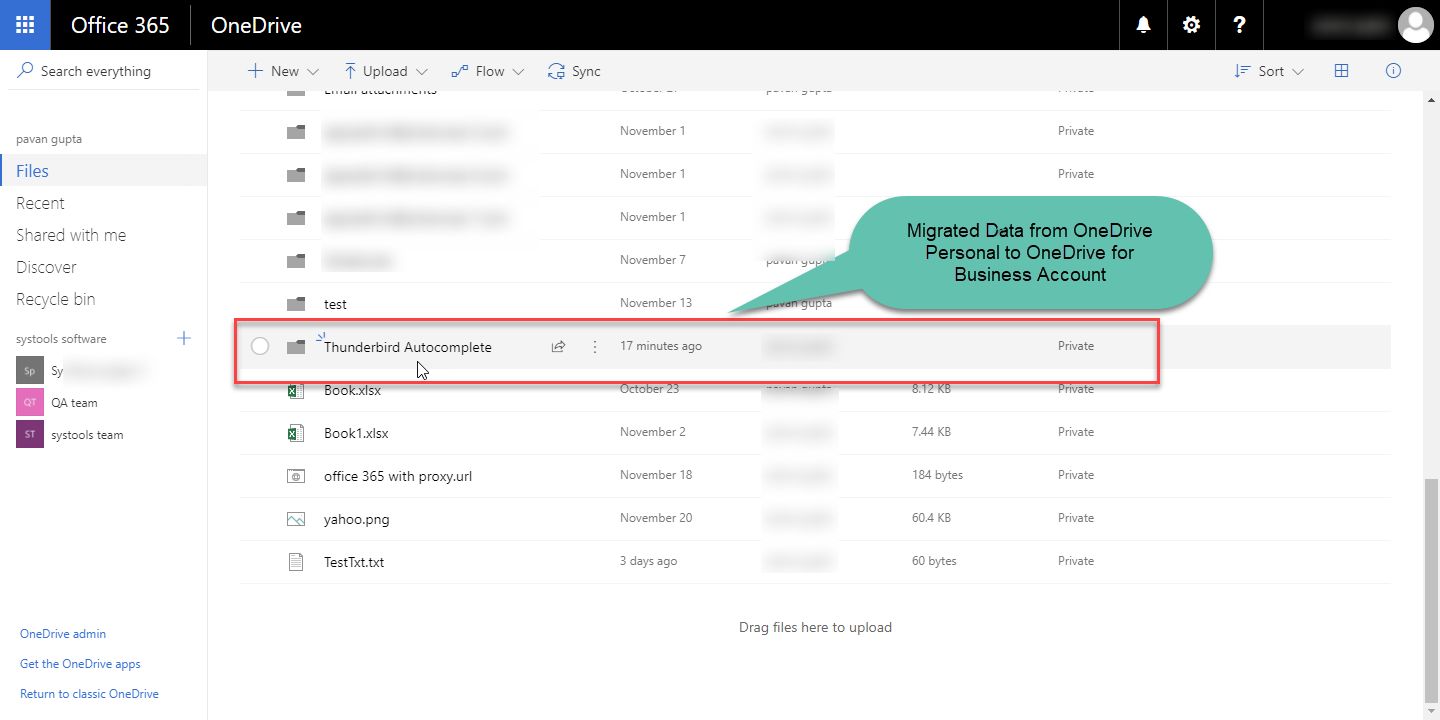Screen dimensions: 1440x720
Task: Click Get the OneDrive apps link
Action: [80, 664]
